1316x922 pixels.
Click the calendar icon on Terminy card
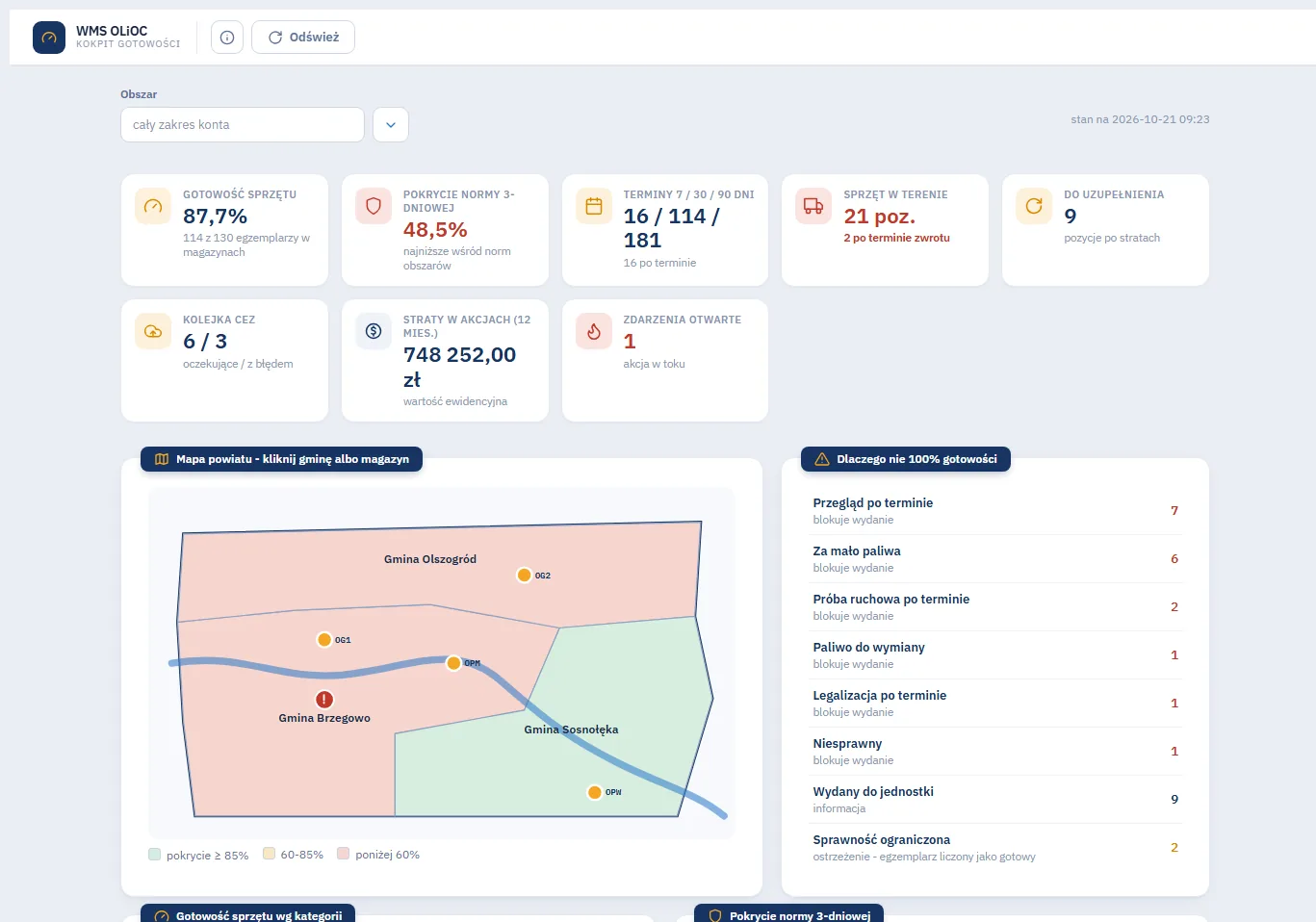click(x=594, y=206)
